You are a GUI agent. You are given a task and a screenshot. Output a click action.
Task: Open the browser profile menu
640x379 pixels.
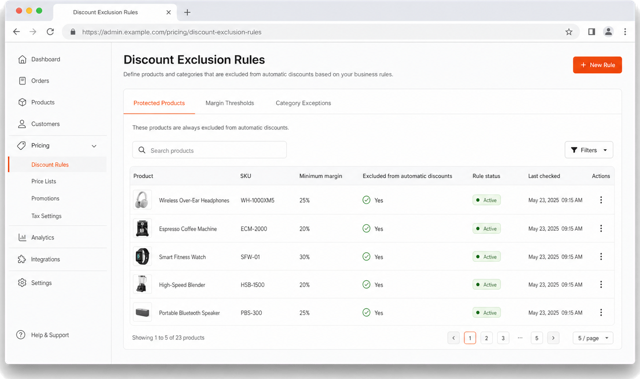tap(608, 32)
